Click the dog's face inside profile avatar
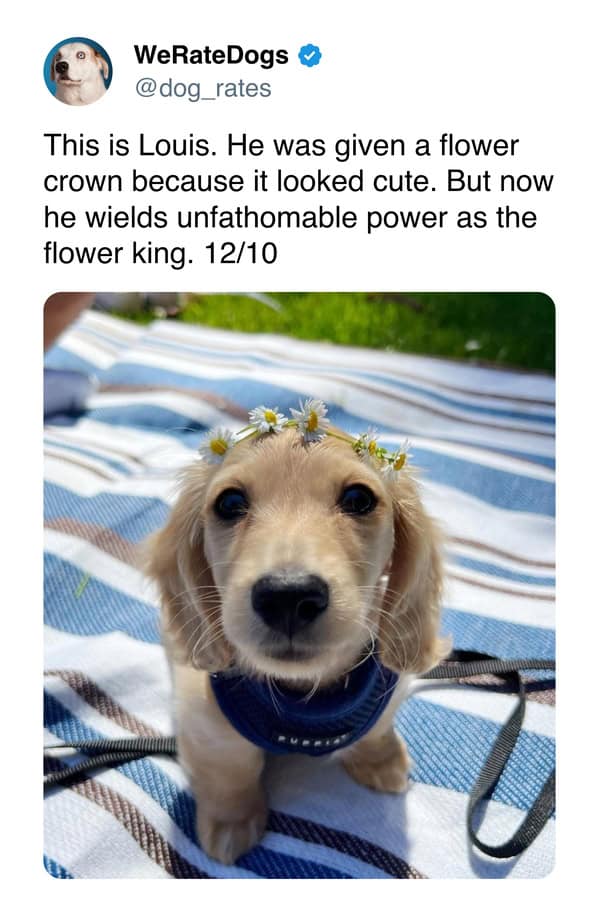599x916 pixels. click(76, 70)
